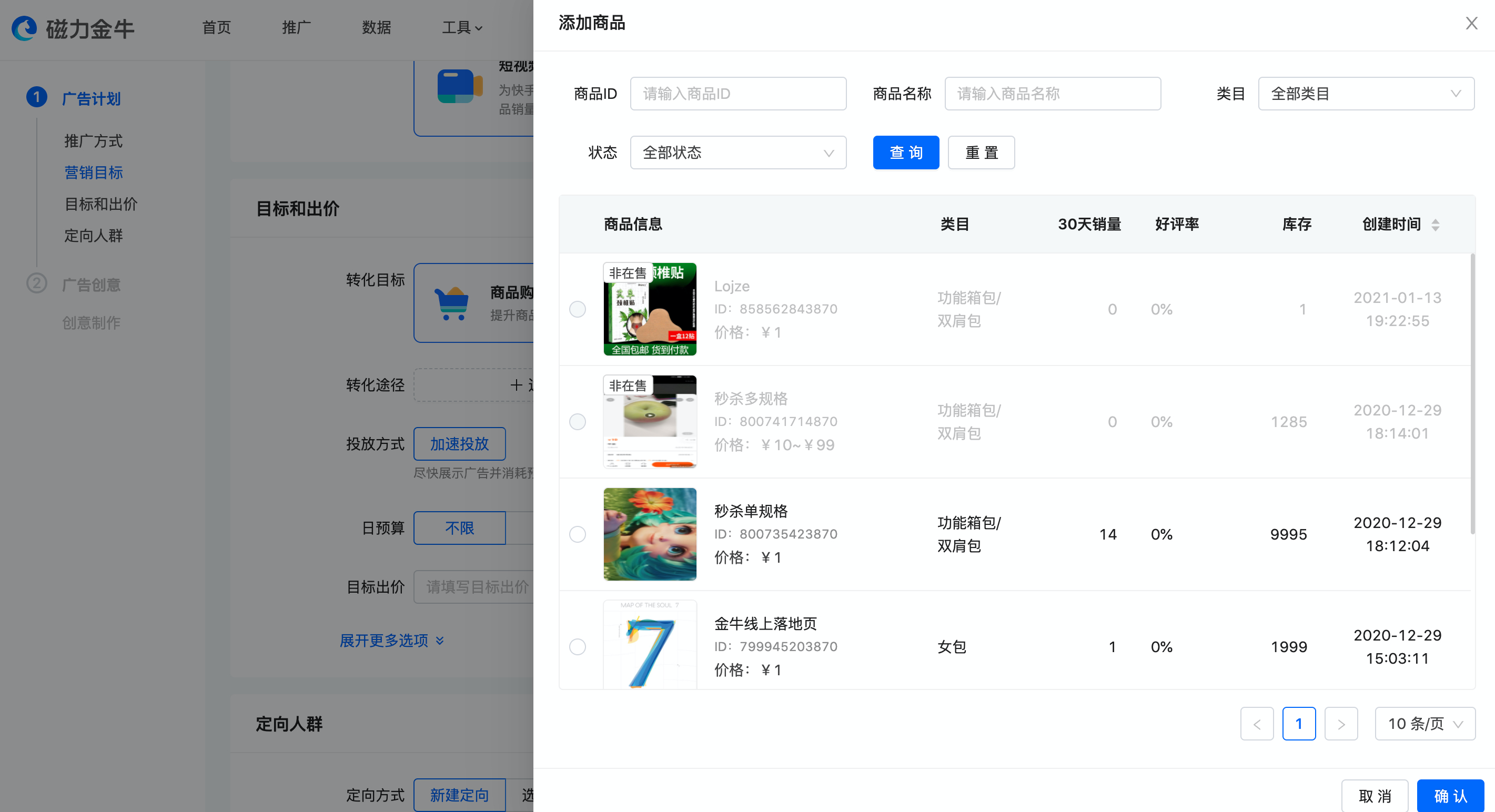
Task: Click the 重置 reset button
Action: pos(982,153)
